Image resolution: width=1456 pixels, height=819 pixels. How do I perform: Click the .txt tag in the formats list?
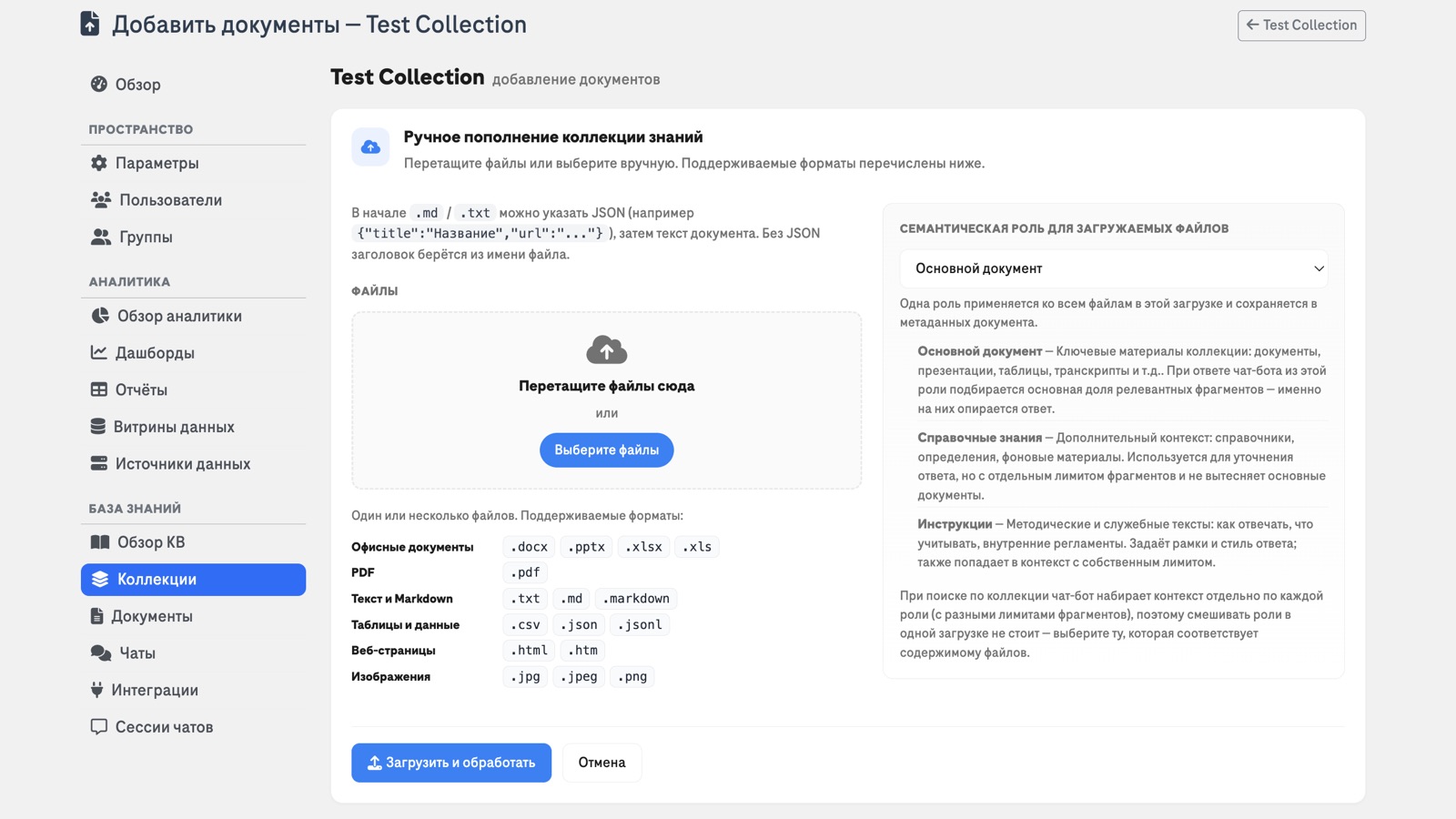pos(525,599)
